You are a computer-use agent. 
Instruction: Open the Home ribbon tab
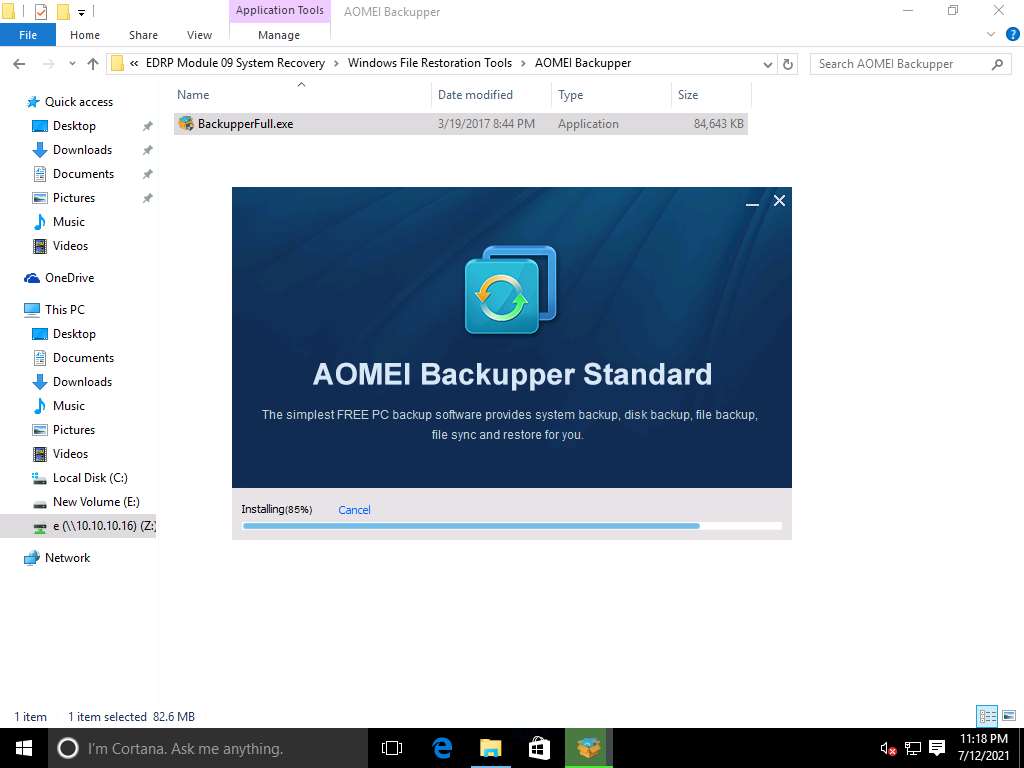[85, 35]
